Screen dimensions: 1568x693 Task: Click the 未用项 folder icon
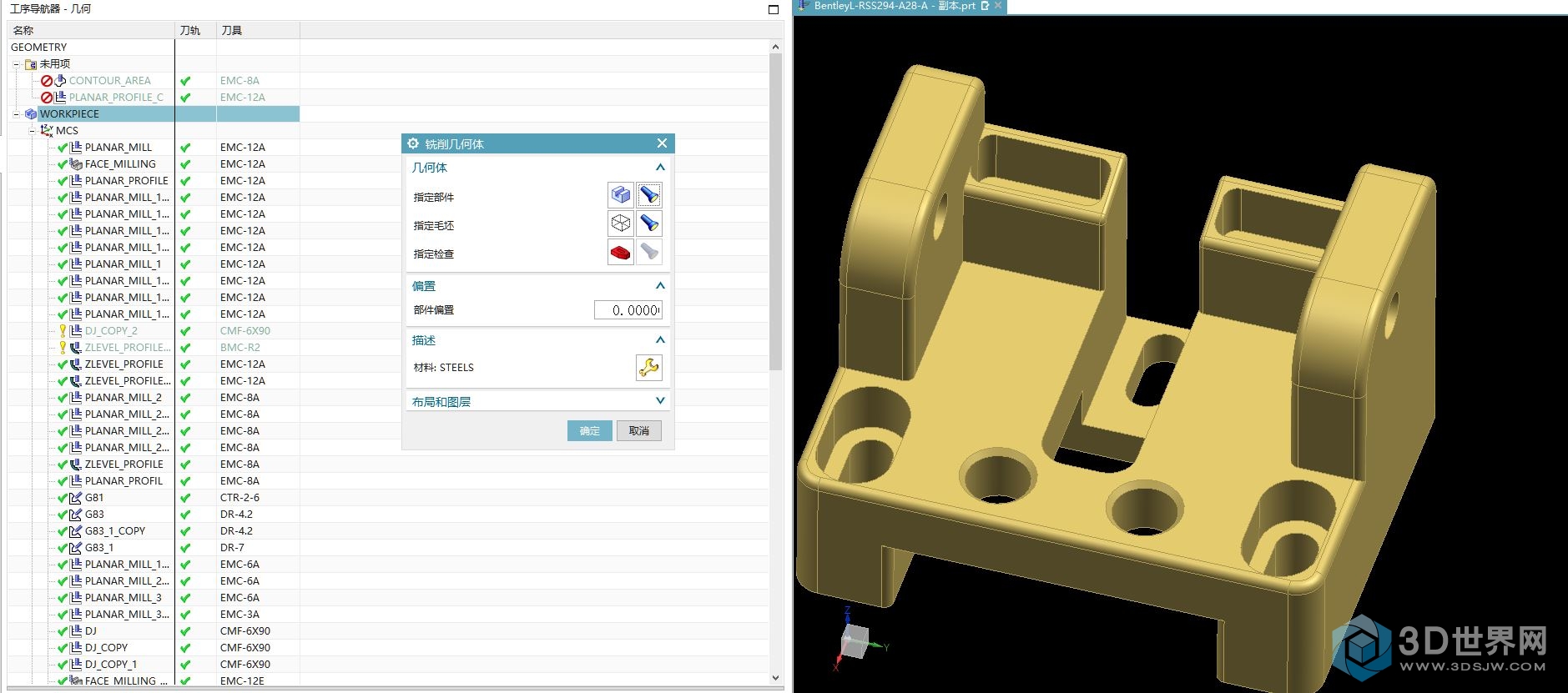tap(31, 64)
